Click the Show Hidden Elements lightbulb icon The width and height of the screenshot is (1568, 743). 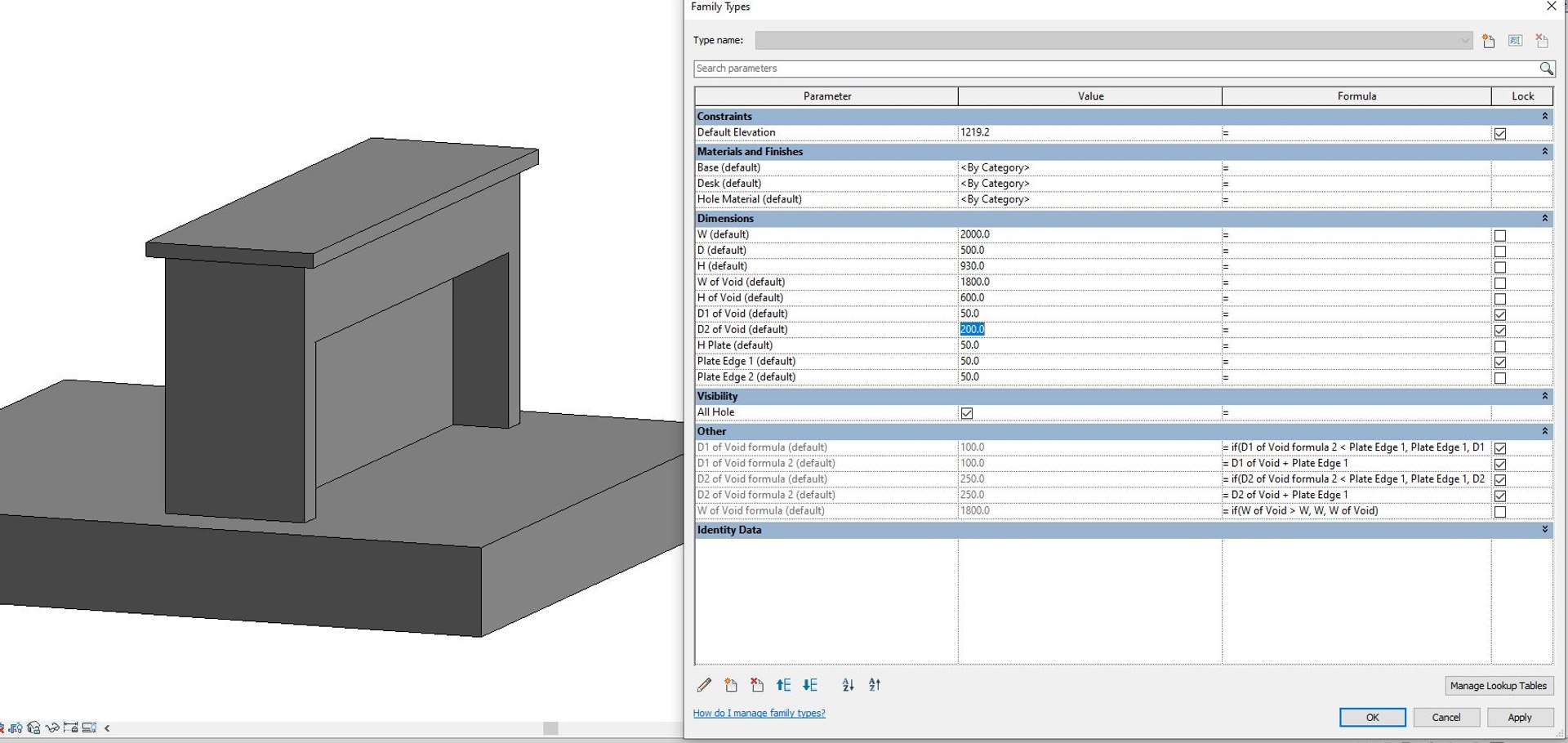coord(16,727)
